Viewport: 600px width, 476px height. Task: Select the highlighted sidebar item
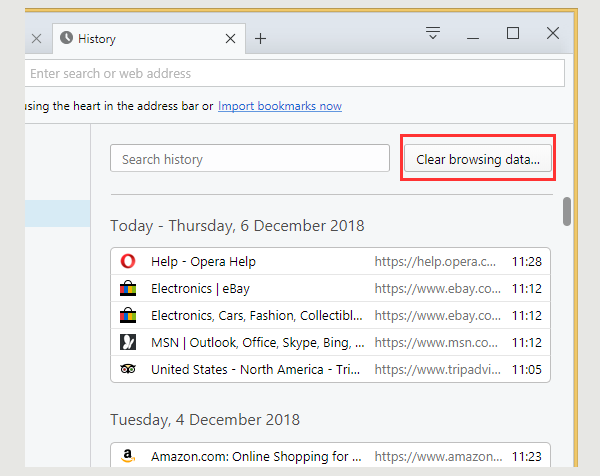[x=58, y=214]
